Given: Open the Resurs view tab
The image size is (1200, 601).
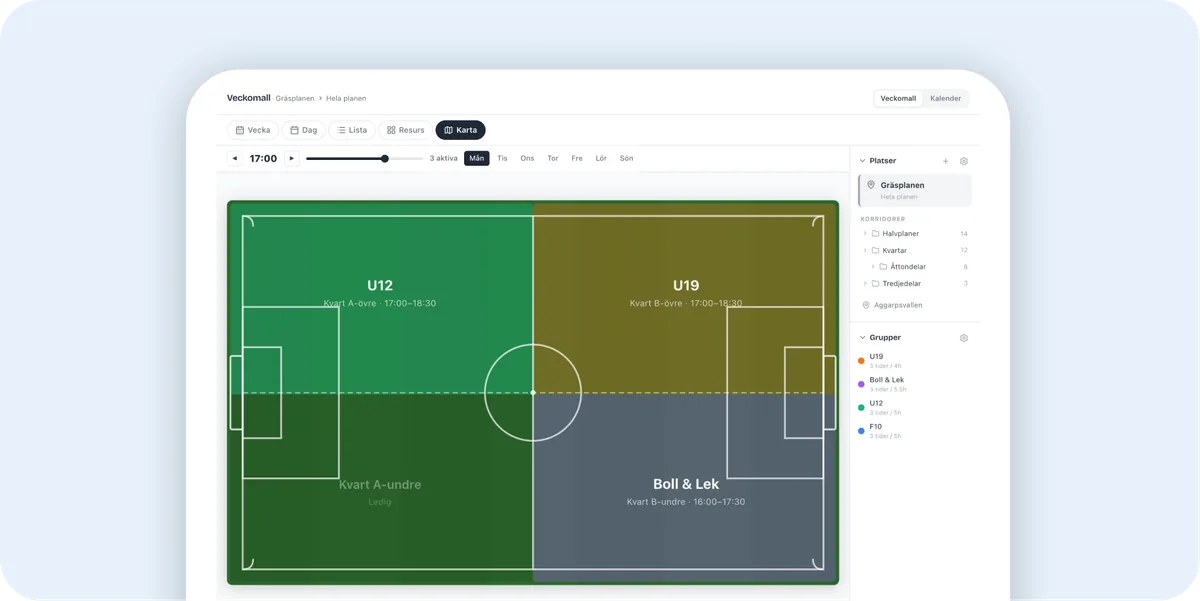Looking at the screenshot, I should [x=406, y=130].
